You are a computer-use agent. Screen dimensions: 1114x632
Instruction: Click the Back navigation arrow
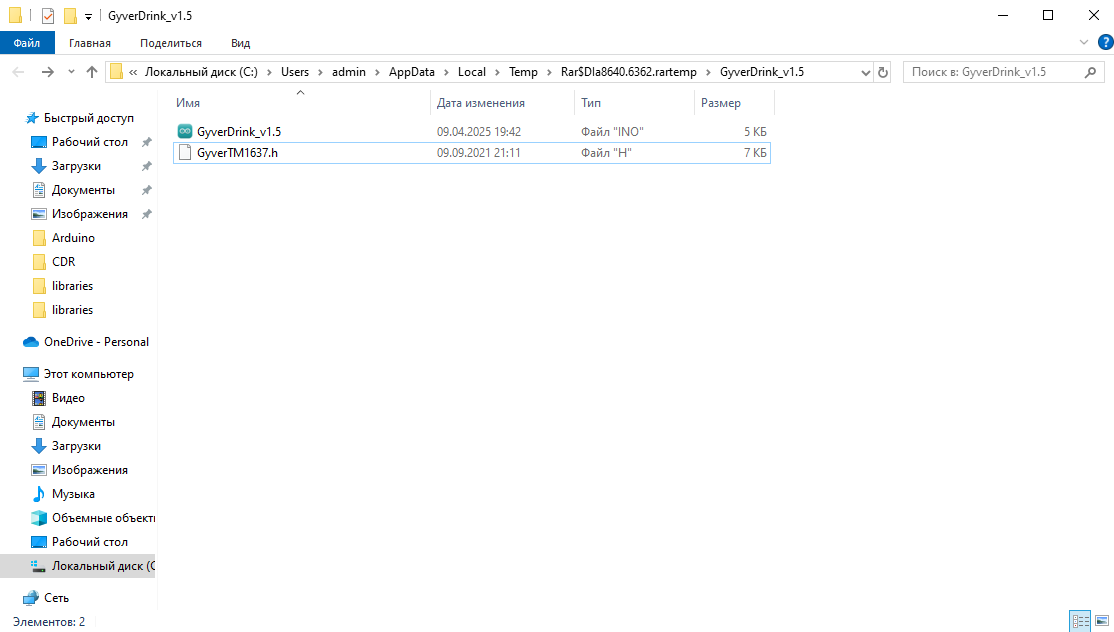point(18,72)
